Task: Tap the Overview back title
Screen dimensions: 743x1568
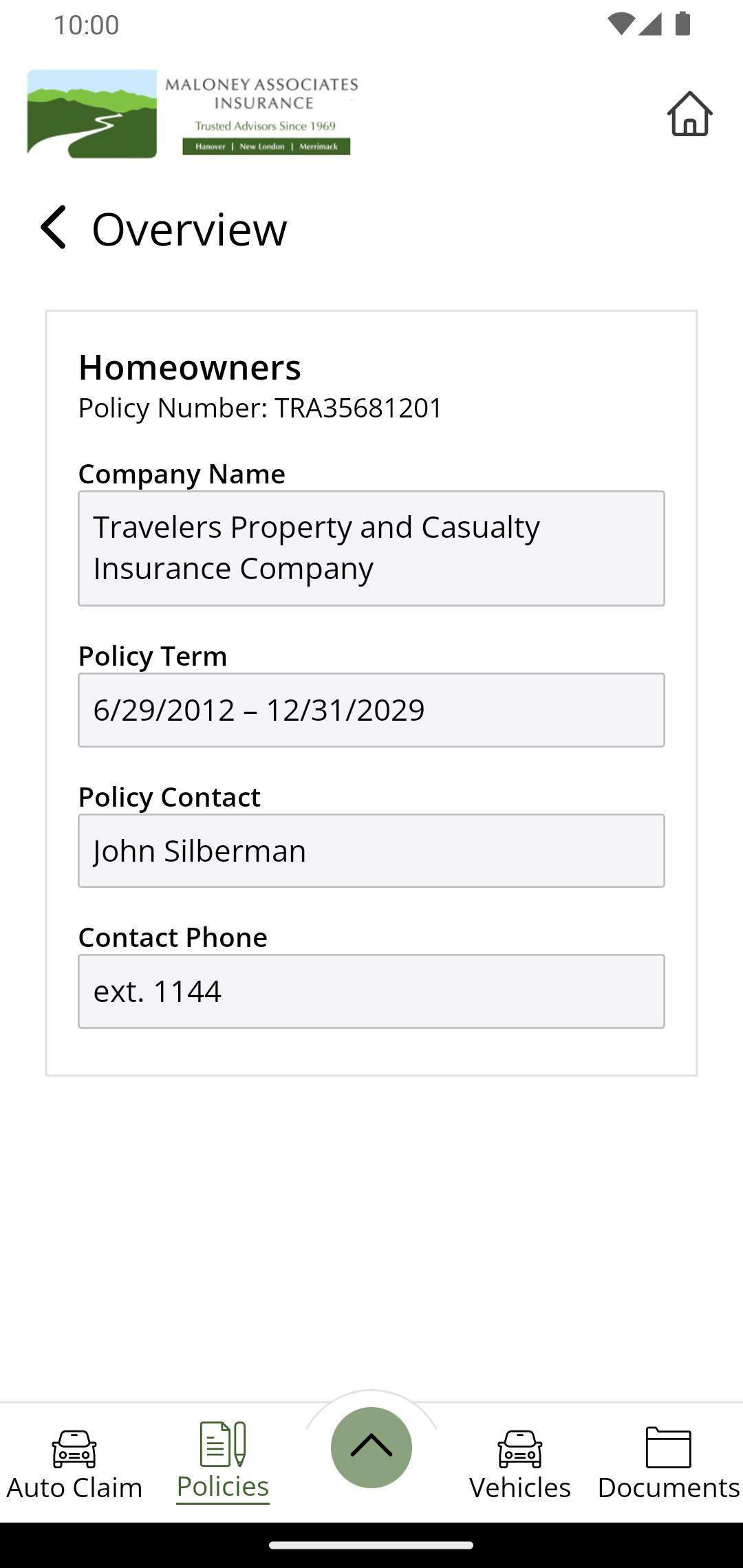Action: tap(189, 229)
